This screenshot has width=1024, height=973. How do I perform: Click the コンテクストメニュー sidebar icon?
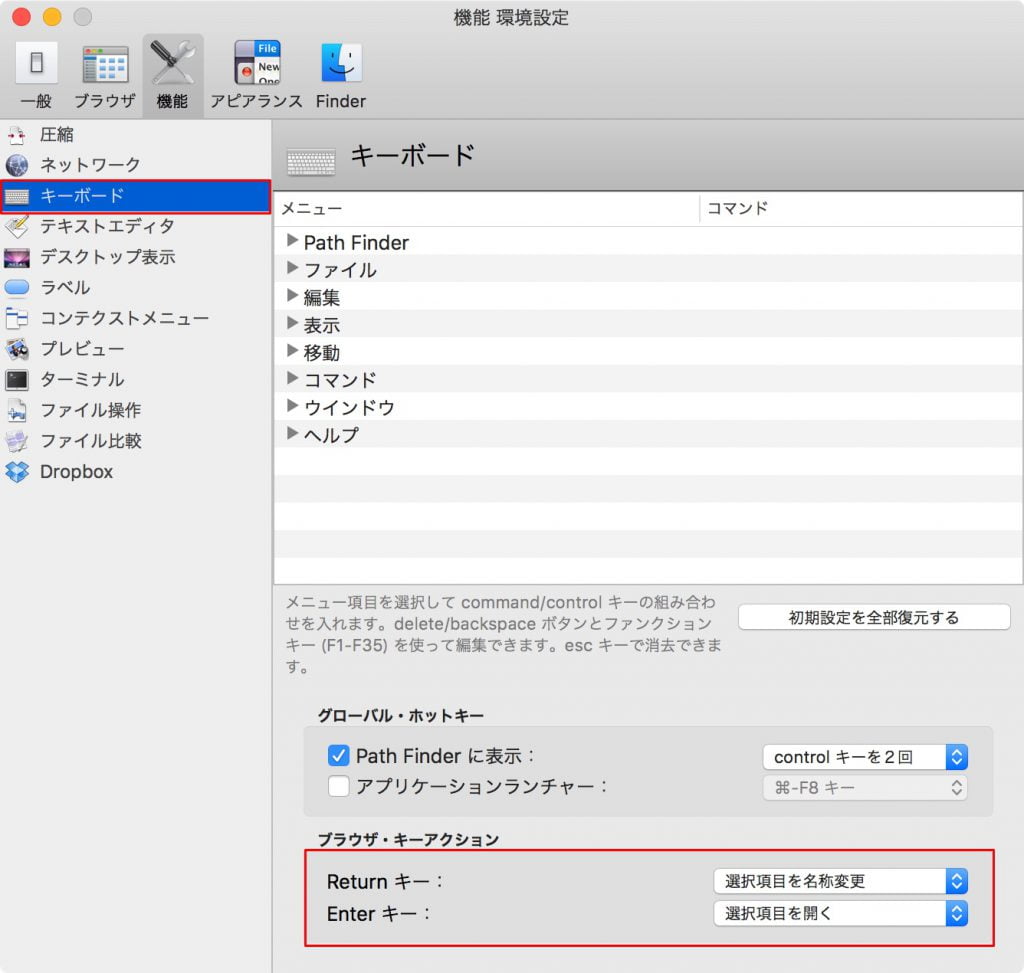point(17,318)
